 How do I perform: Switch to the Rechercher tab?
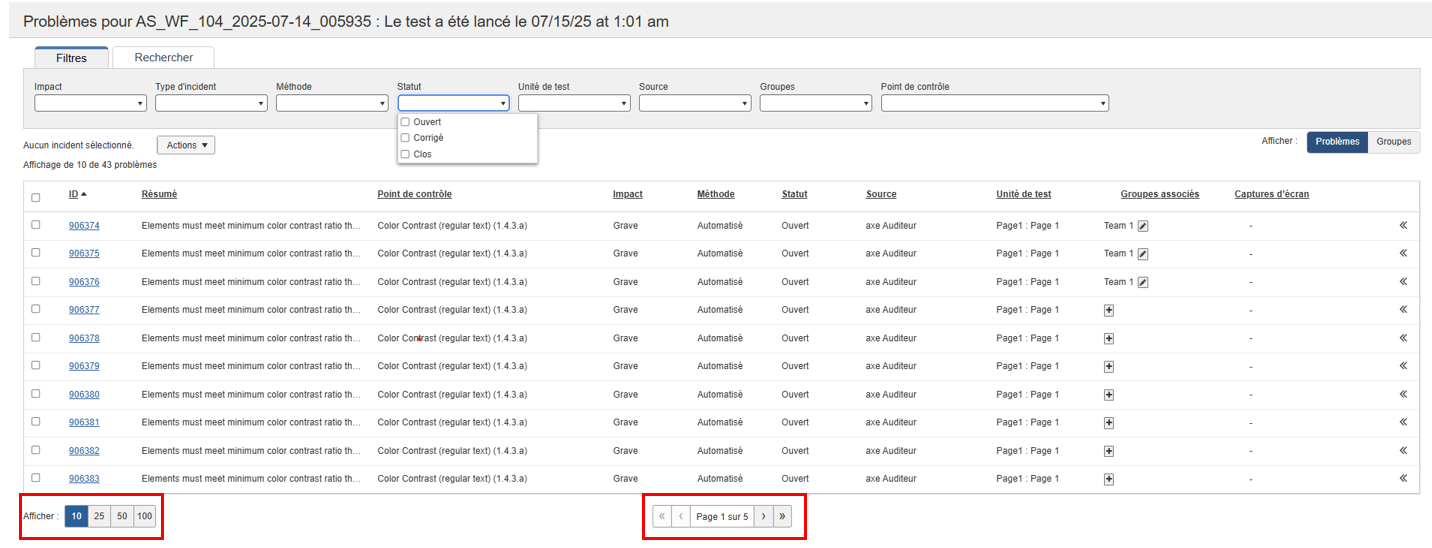click(163, 58)
